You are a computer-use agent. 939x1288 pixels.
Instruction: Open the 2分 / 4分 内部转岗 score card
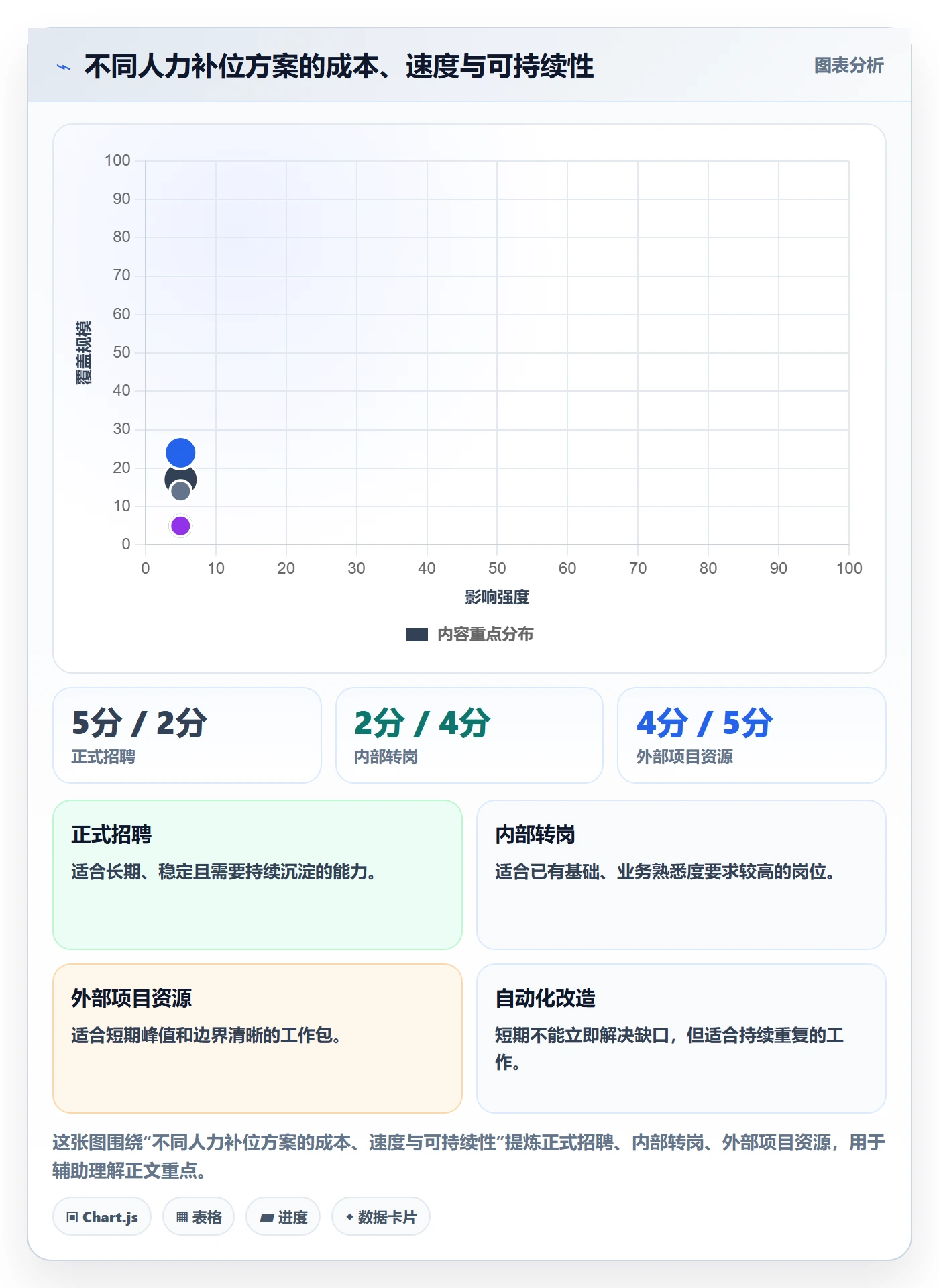[469, 735]
